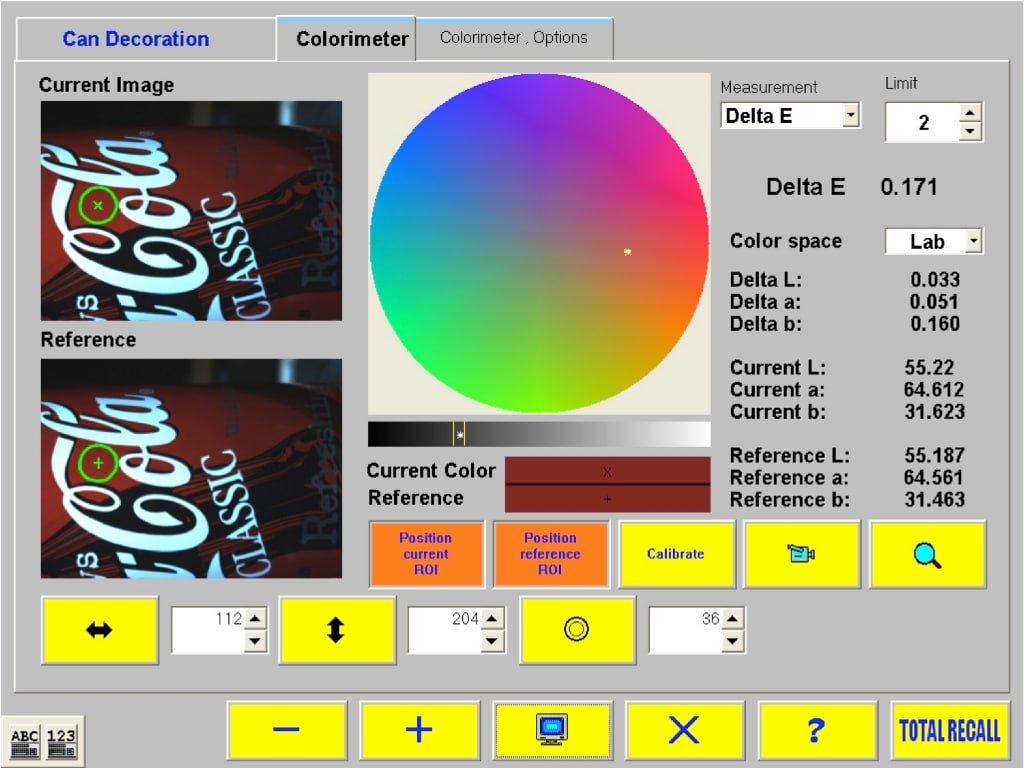Select the Can Decoration tab
The image size is (1024, 768).
[136, 39]
